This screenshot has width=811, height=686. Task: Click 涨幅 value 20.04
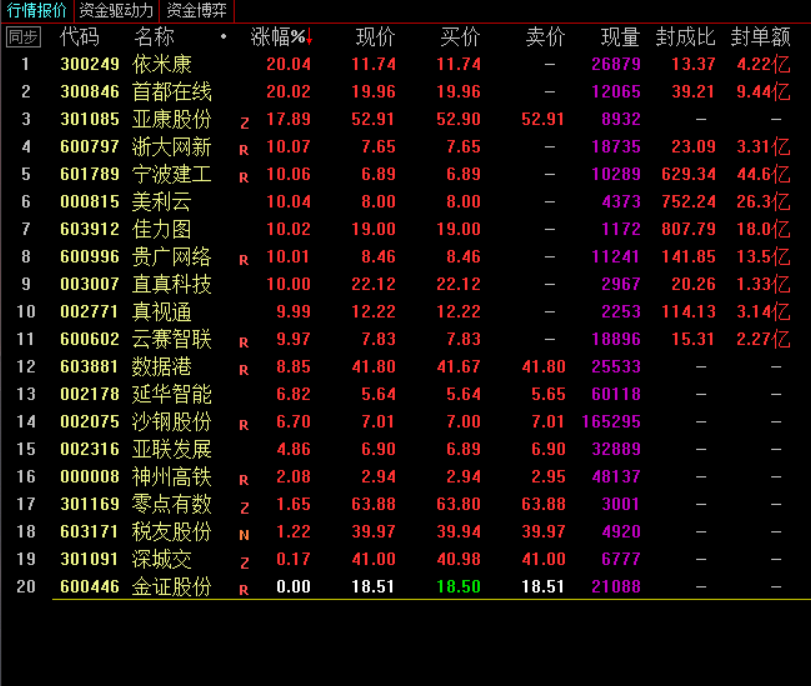click(289, 64)
